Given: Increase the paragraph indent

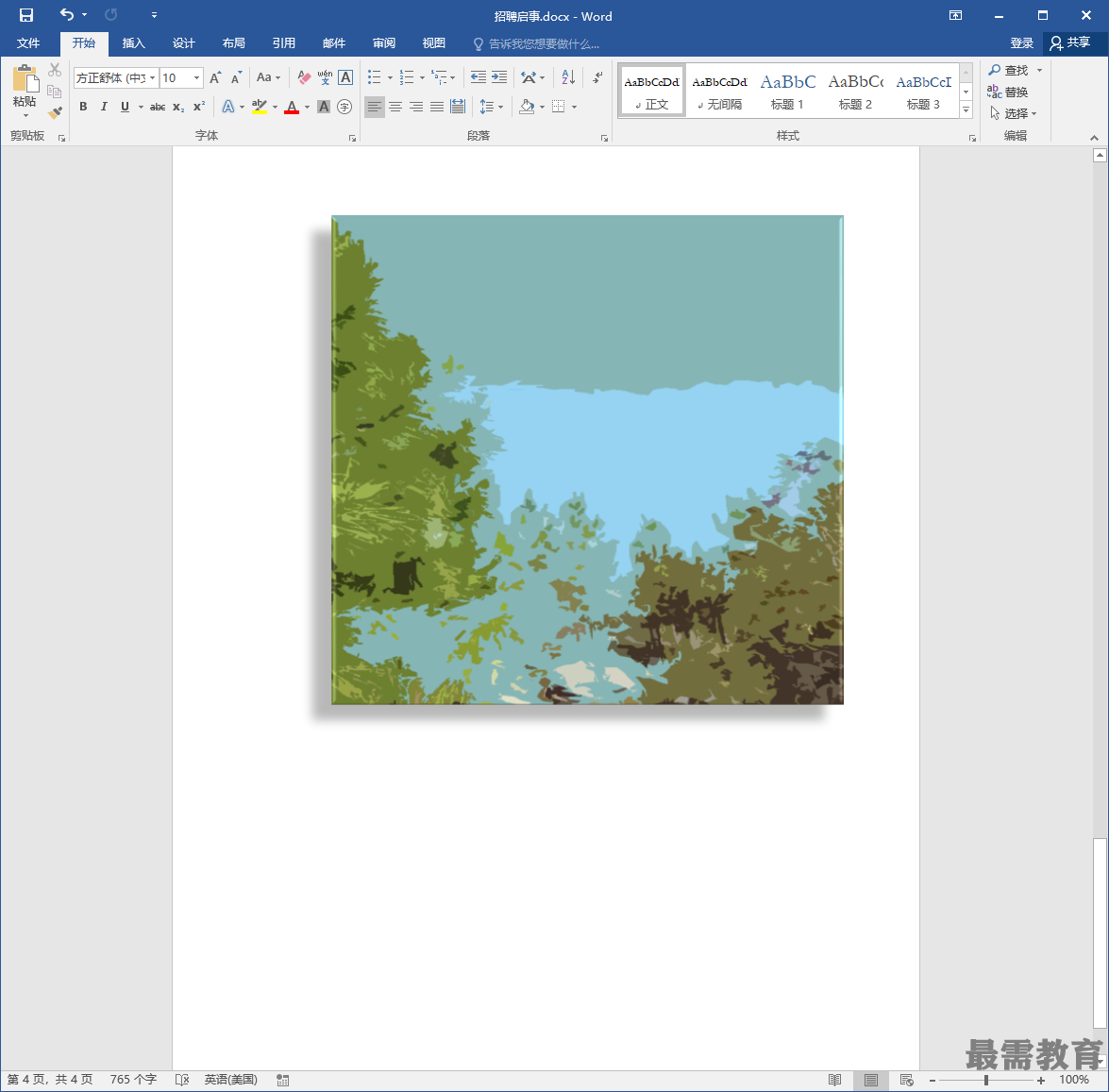Looking at the screenshot, I should (499, 77).
